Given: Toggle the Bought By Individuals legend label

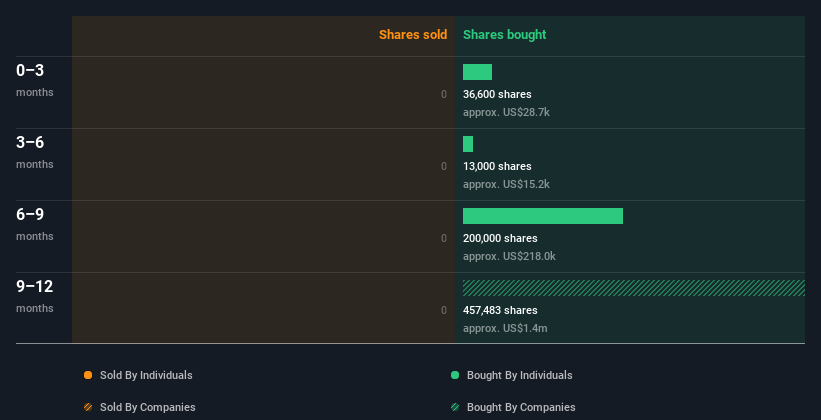Looking at the screenshot, I should [x=519, y=375].
